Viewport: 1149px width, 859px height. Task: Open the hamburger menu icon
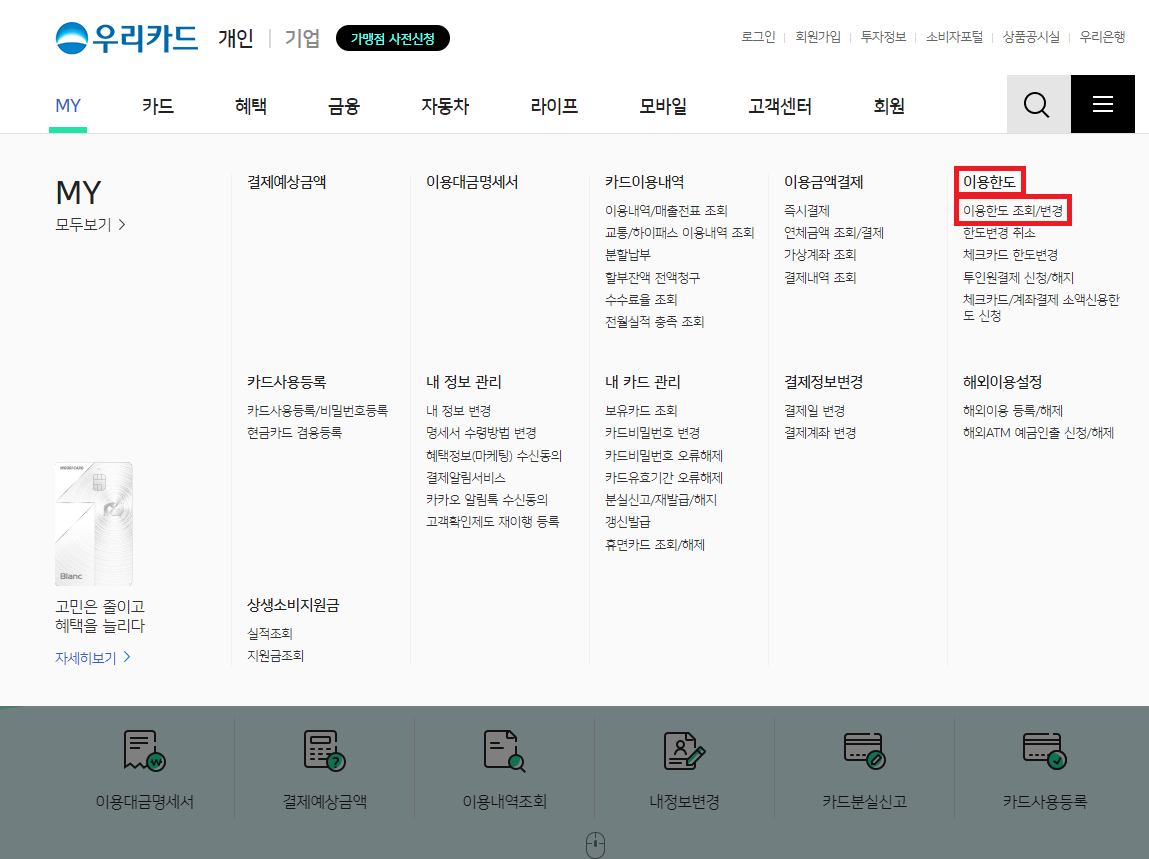(x=1102, y=103)
